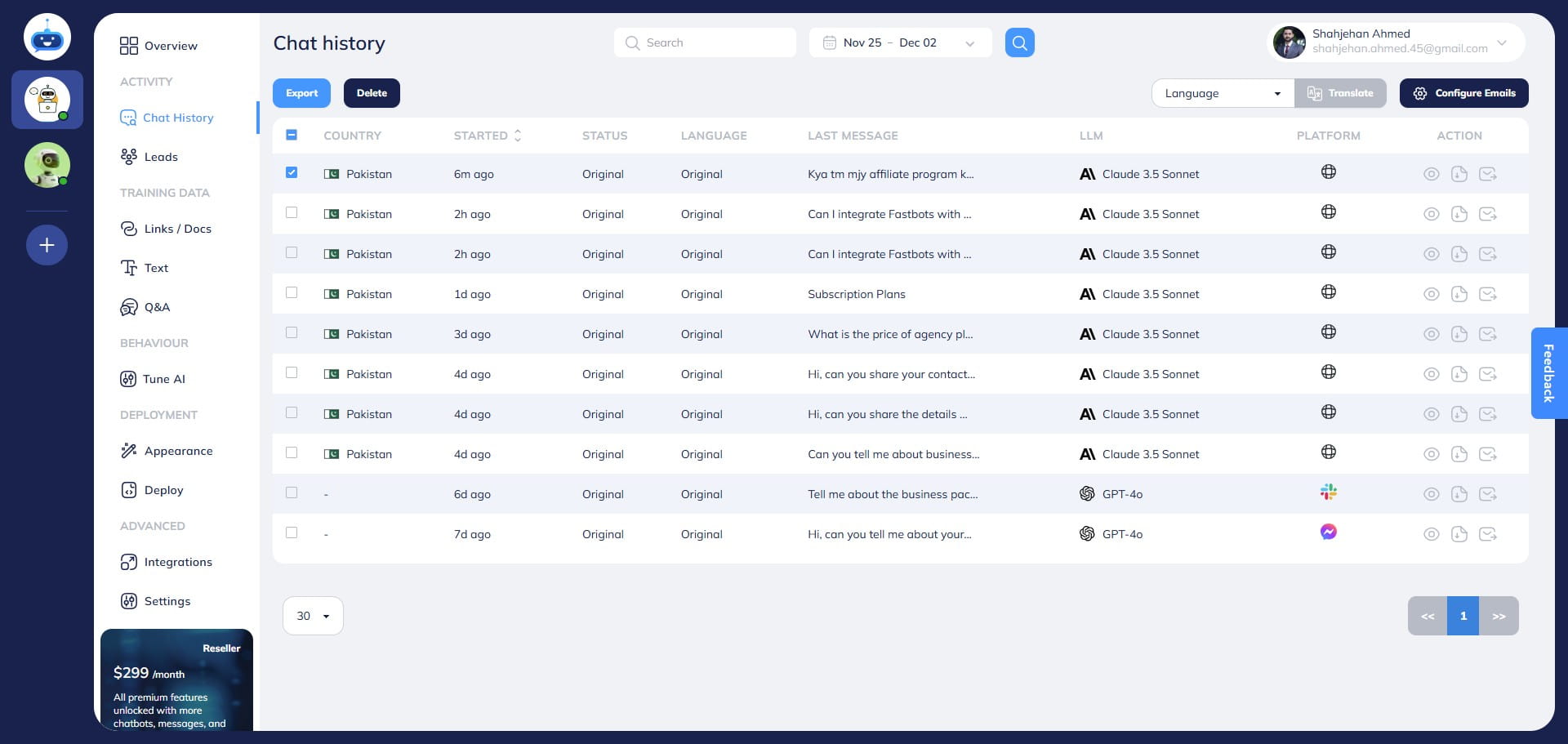The height and width of the screenshot is (744, 1568).
Task: Click the Fastbots robot logo at top left
Action: (47, 36)
